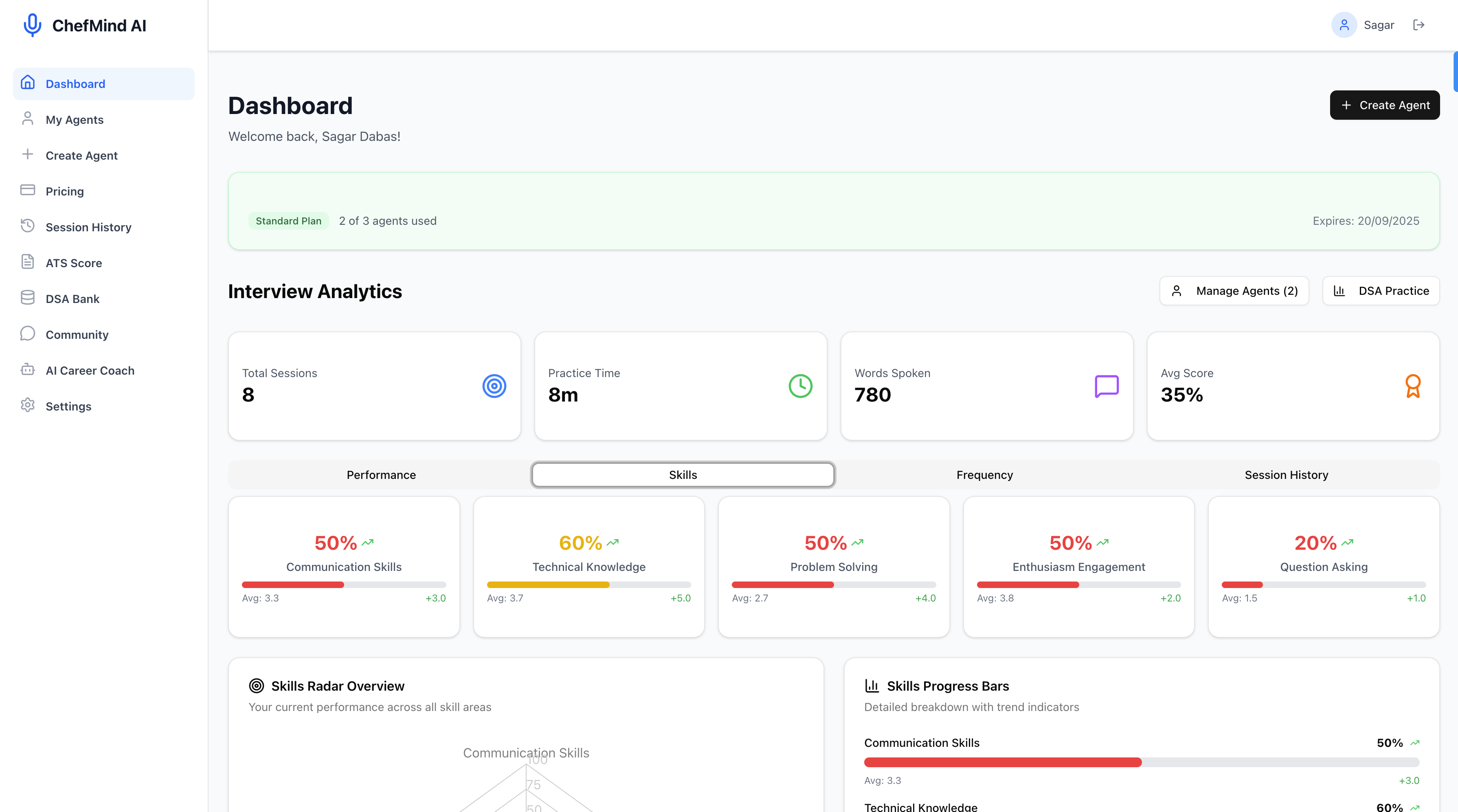
Task: Click the target icon in Total Sessions card
Action: click(494, 386)
